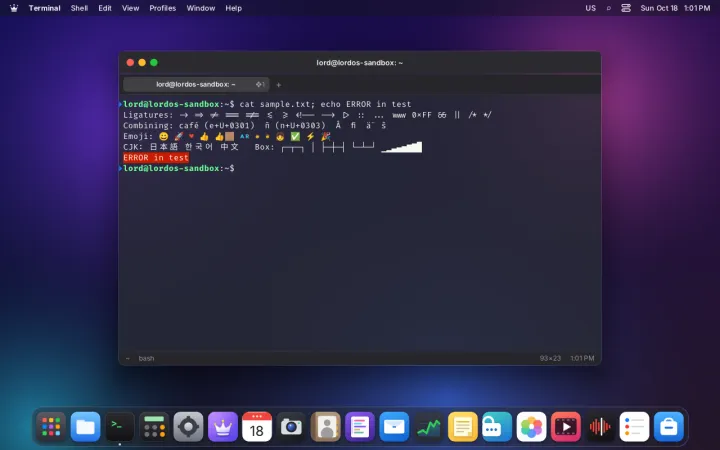The width and height of the screenshot is (720, 450).
Task: Click the date and time in the menu bar
Action: click(x=675, y=8)
